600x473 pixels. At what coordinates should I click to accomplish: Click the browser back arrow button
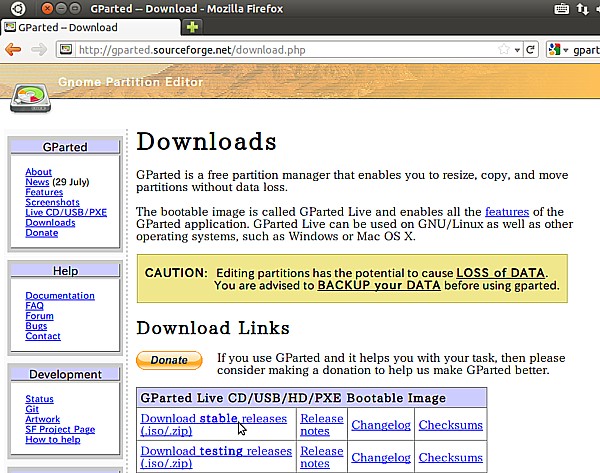pyautogui.click(x=13, y=49)
